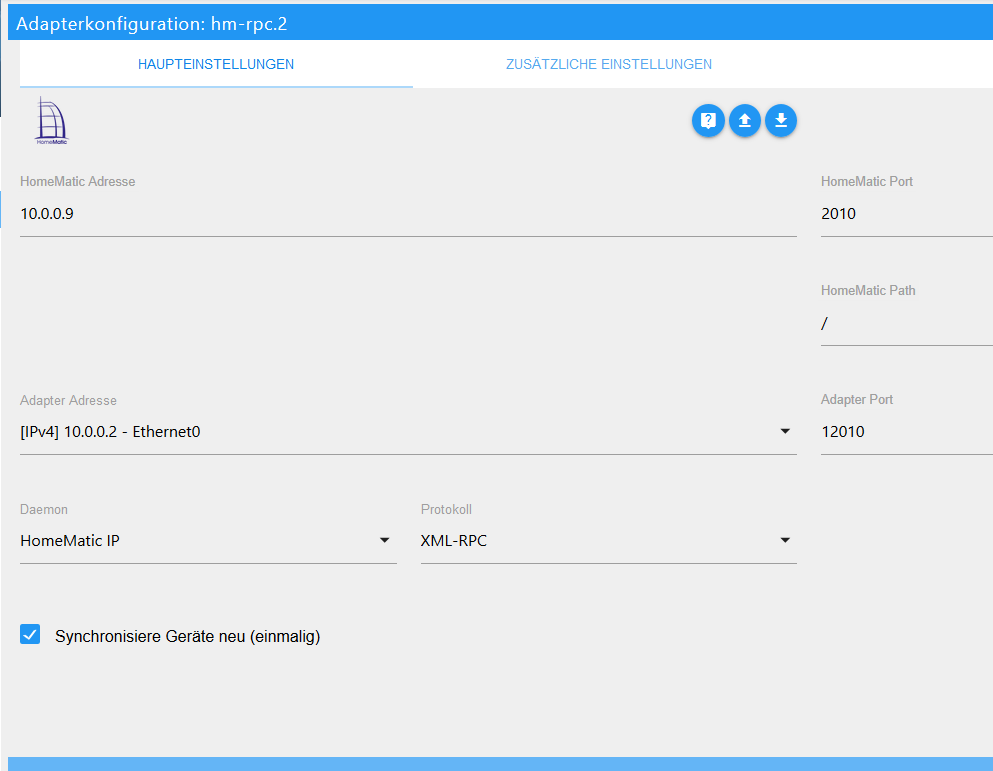The width and height of the screenshot is (993, 771).
Task: Click the HomeMatic Path label
Action: [x=868, y=290]
